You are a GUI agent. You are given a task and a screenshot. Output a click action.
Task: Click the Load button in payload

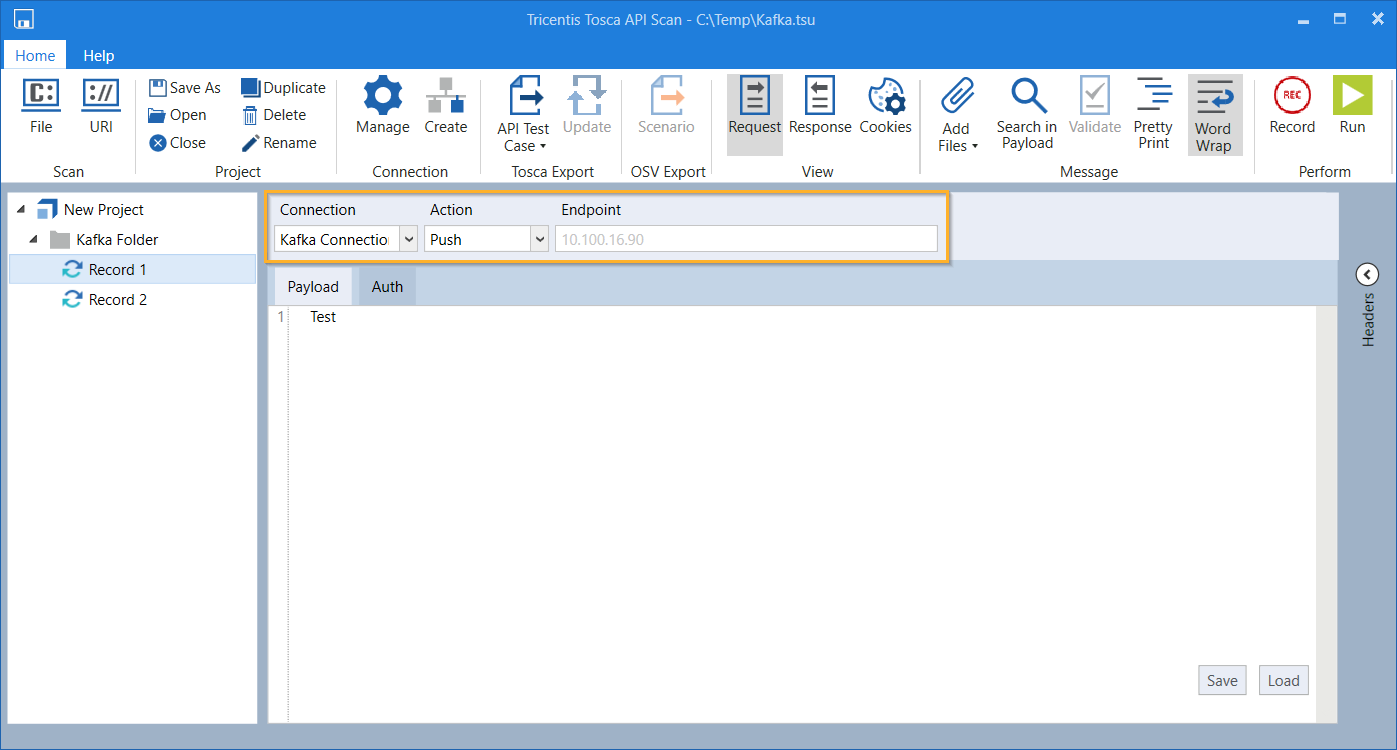click(x=1283, y=681)
